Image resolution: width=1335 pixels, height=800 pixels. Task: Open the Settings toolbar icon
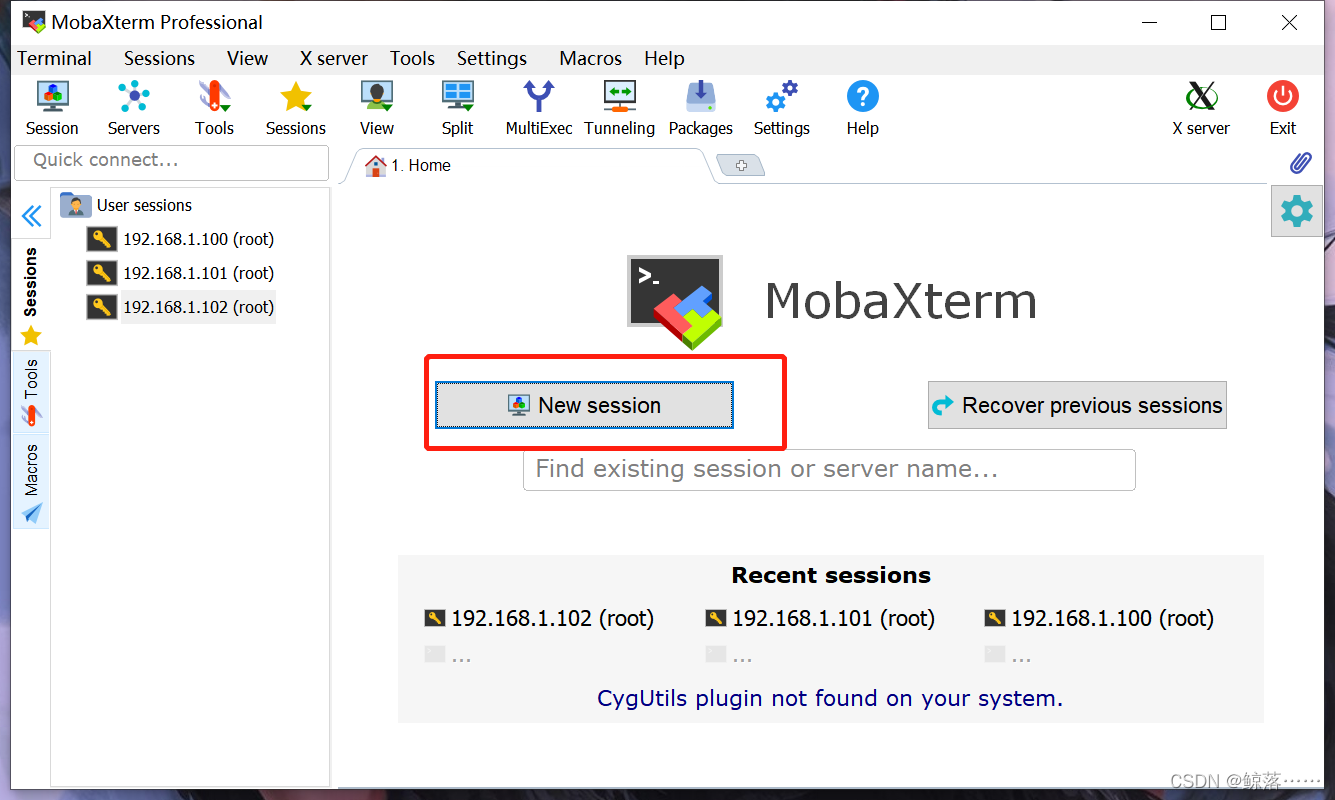[781, 97]
